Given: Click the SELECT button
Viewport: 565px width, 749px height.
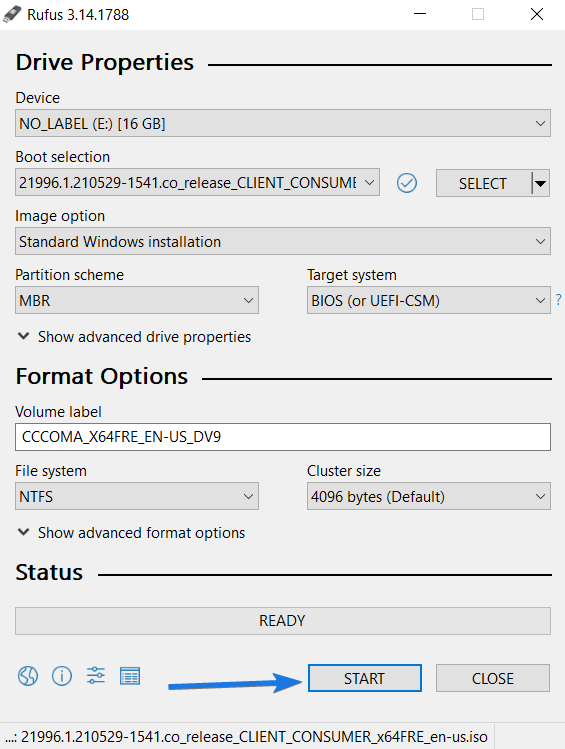Looking at the screenshot, I should pos(483,183).
